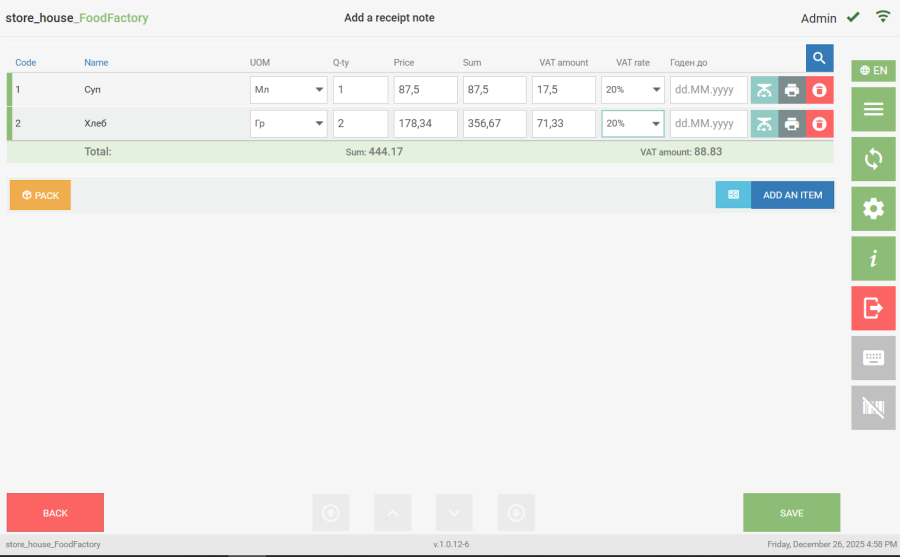Click the Save button
Viewport: 900px width, 557px height.
point(791,513)
